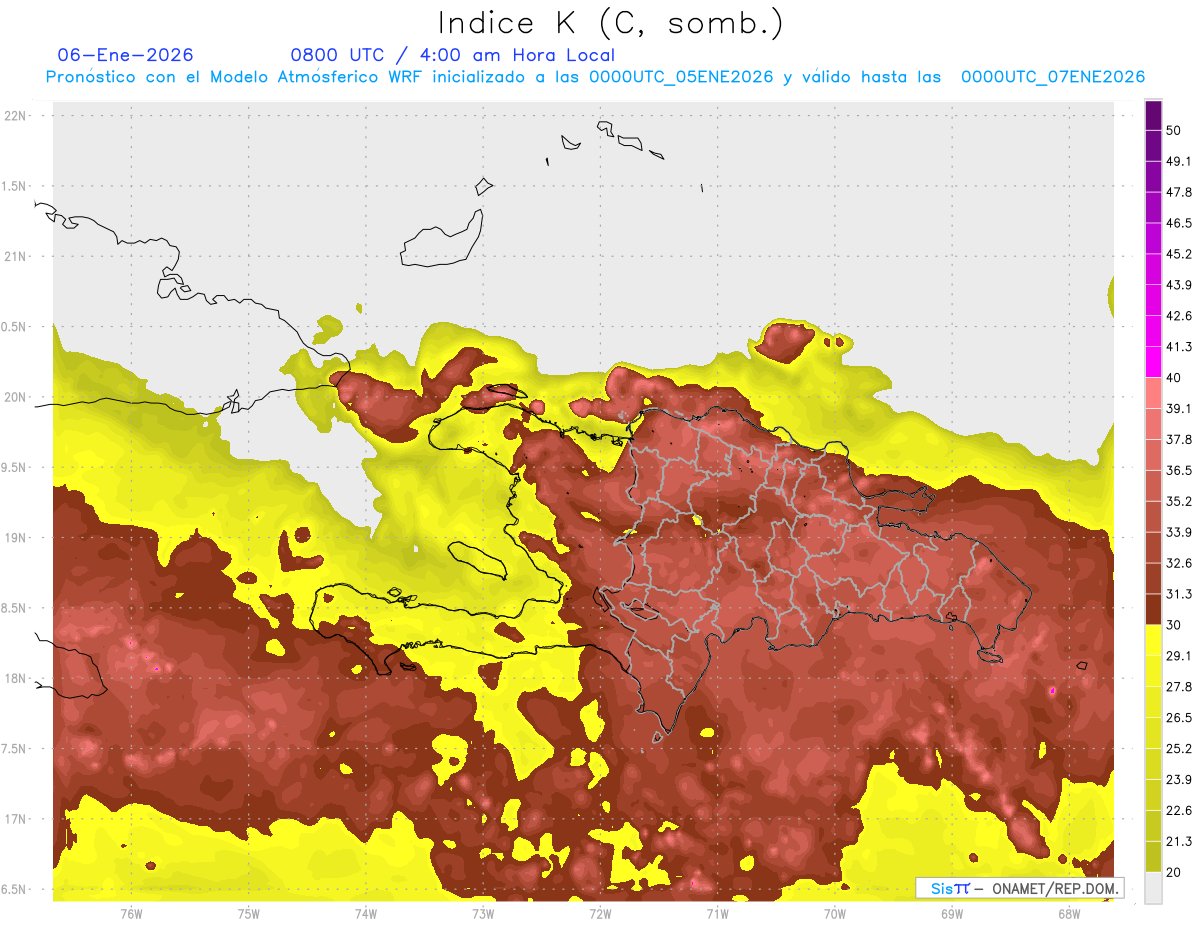The height and width of the screenshot is (927, 1200).
Task: Click the longitude label '71W'
Action: pyautogui.click(x=717, y=914)
